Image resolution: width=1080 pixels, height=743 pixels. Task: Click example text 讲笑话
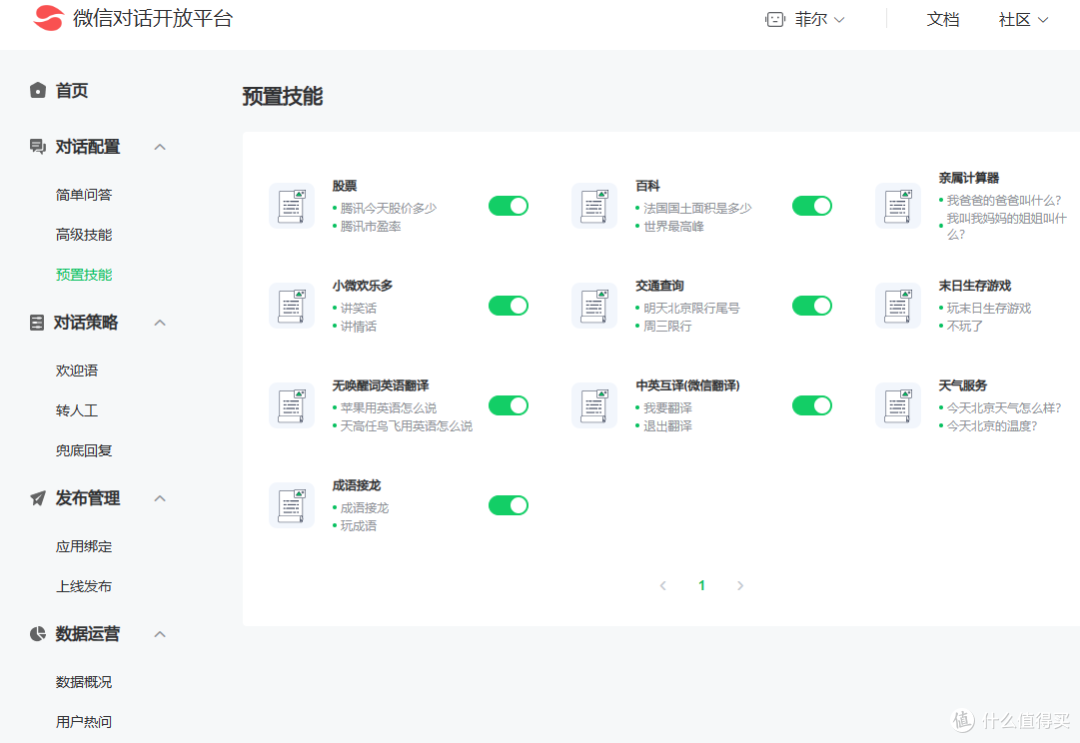(x=358, y=308)
